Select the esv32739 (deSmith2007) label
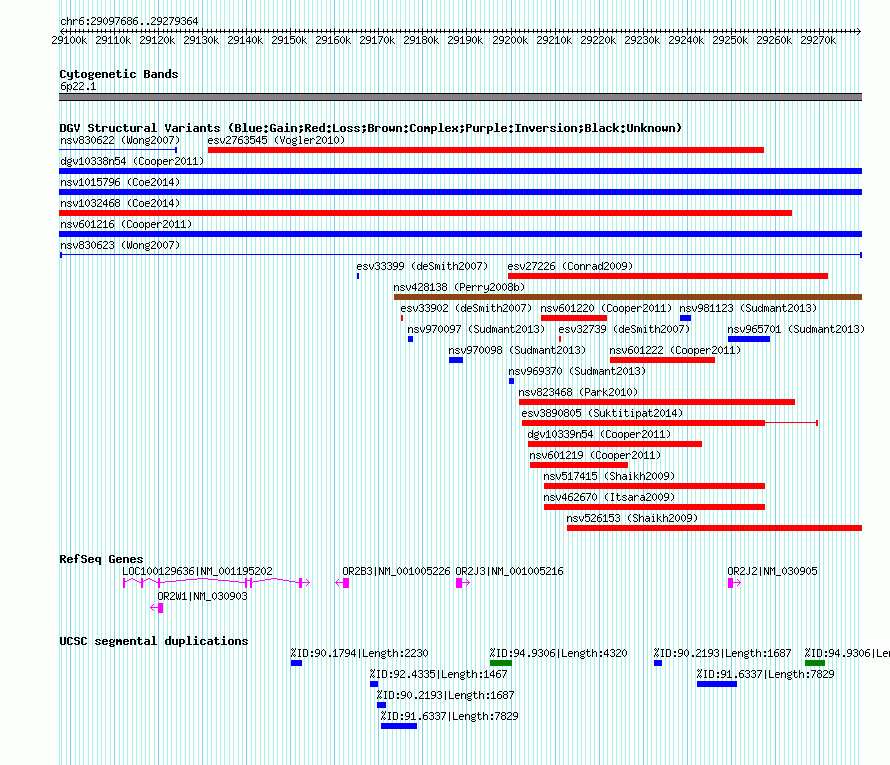890x765 pixels. pos(624,329)
